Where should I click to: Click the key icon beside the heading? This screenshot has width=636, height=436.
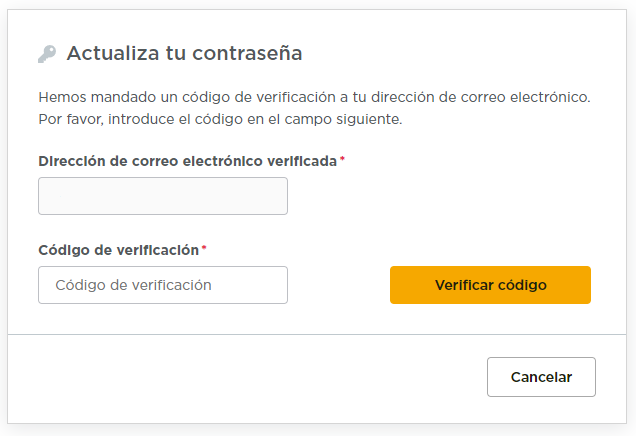coord(47,54)
